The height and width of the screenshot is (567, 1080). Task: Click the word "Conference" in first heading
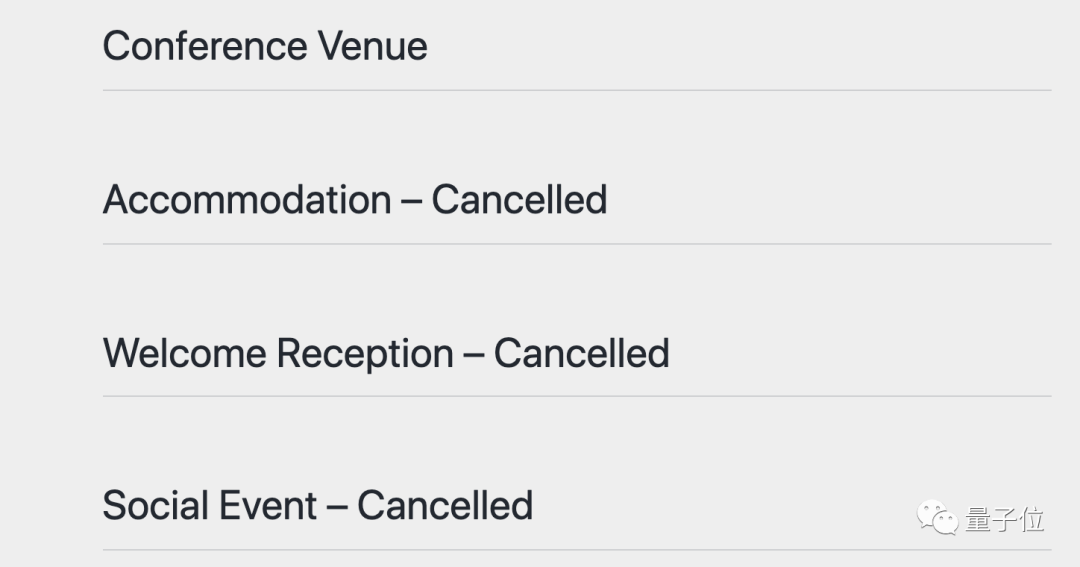tap(203, 46)
